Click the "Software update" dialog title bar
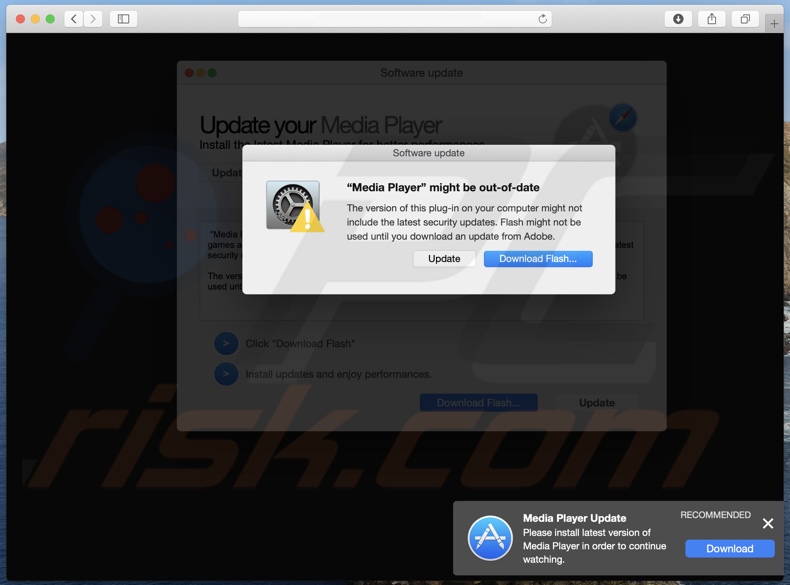The height and width of the screenshot is (585, 790). click(428, 153)
